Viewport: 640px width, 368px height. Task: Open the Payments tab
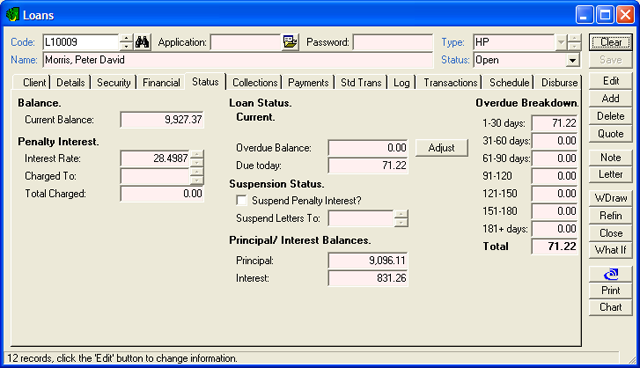click(x=308, y=82)
